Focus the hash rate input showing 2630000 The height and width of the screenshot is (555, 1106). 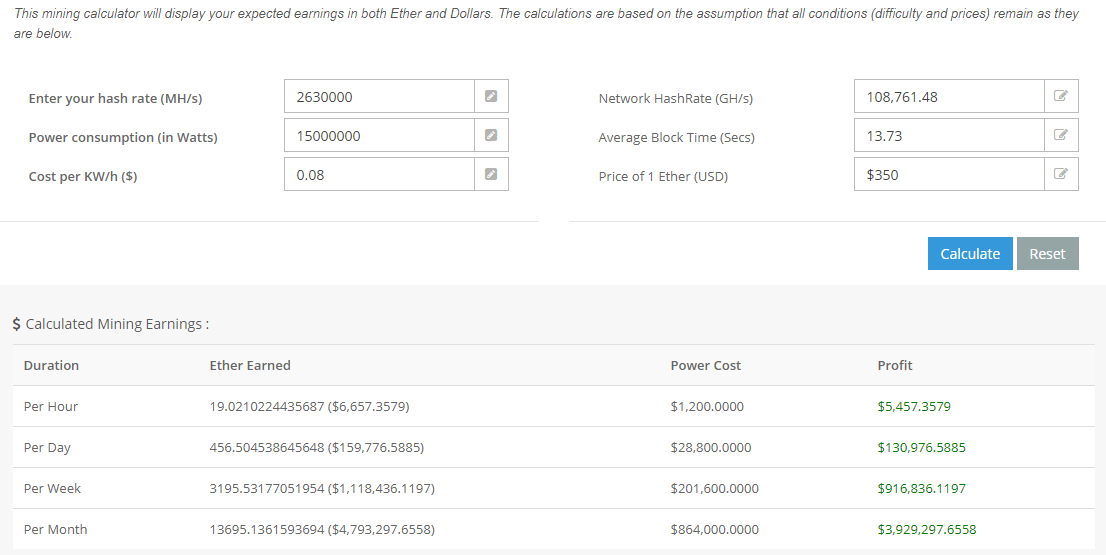click(379, 97)
